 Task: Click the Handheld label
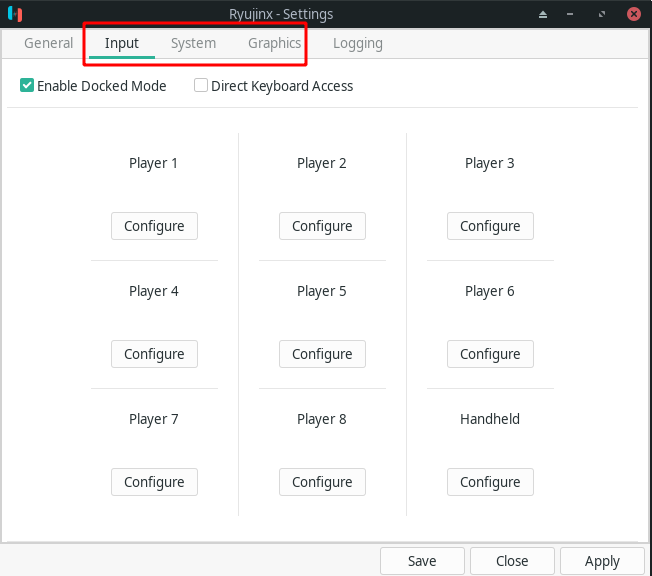click(x=490, y=419)
